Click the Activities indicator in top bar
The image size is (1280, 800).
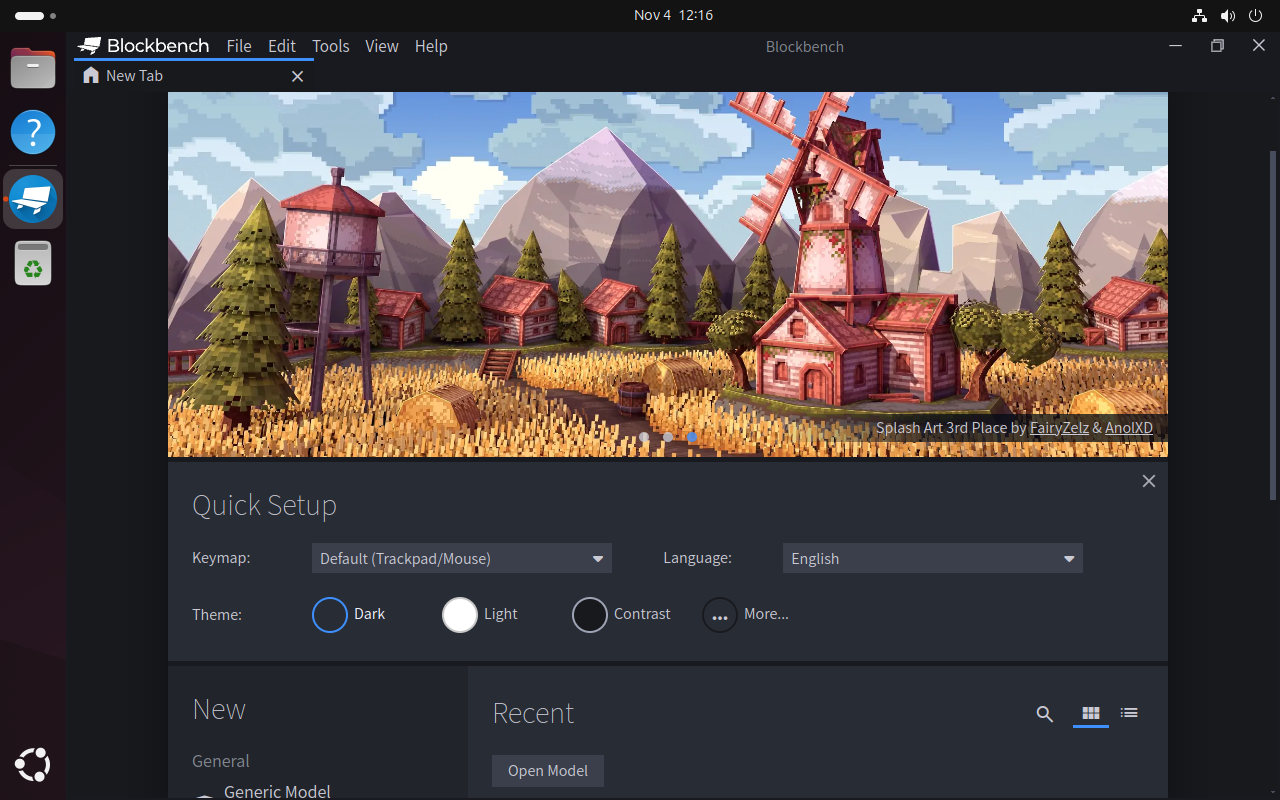[x=35, y=16]
